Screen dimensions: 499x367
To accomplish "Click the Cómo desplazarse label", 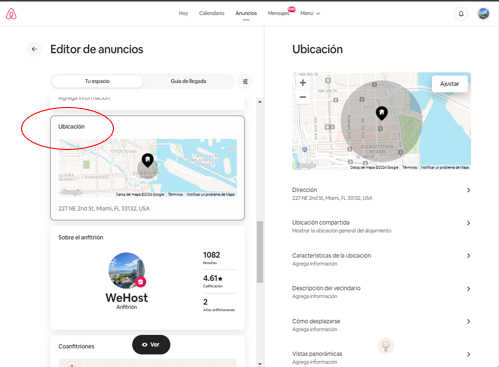I will click(316, 321).
